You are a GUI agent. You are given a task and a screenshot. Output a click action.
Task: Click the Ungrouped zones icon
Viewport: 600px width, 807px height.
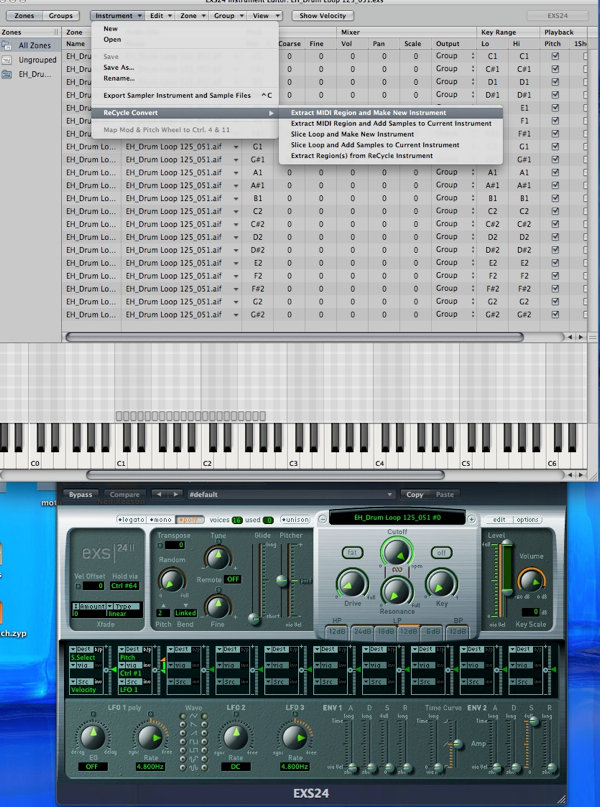point(7,60)
